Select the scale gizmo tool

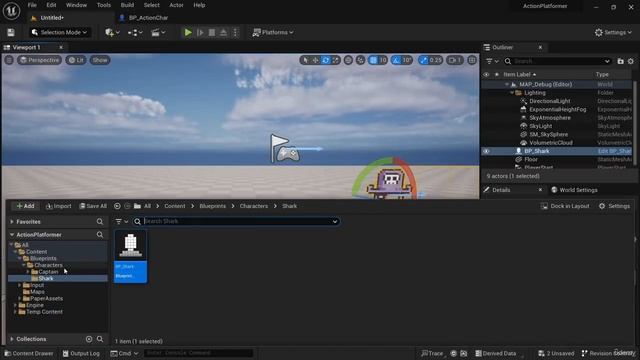[336, 60]
